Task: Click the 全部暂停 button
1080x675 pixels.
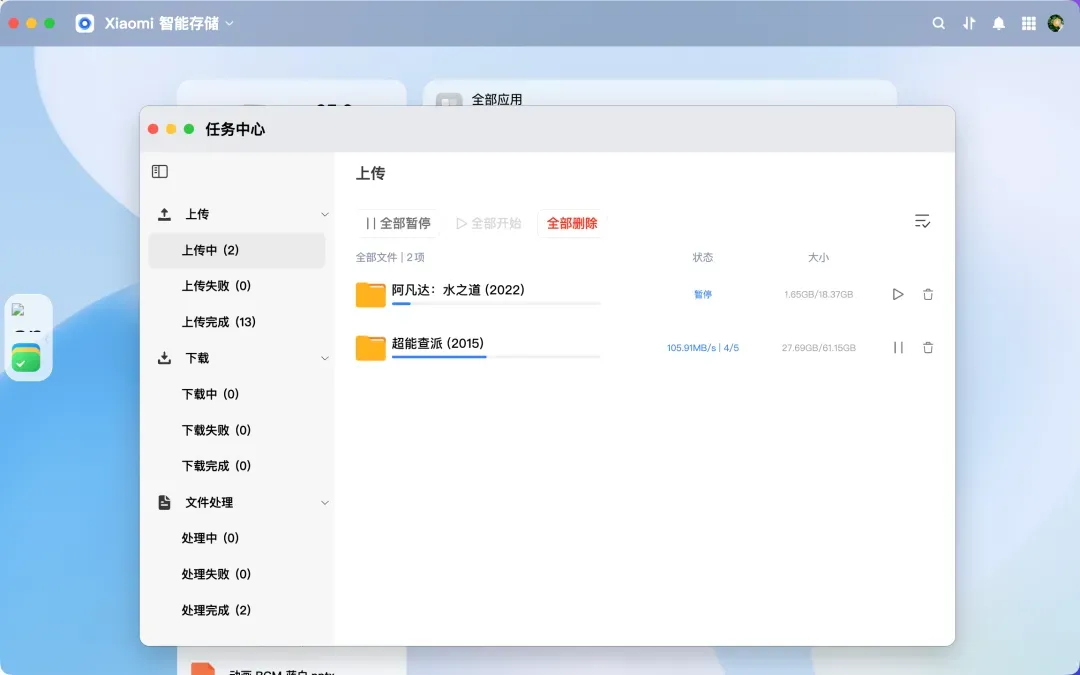Action: 398,223
